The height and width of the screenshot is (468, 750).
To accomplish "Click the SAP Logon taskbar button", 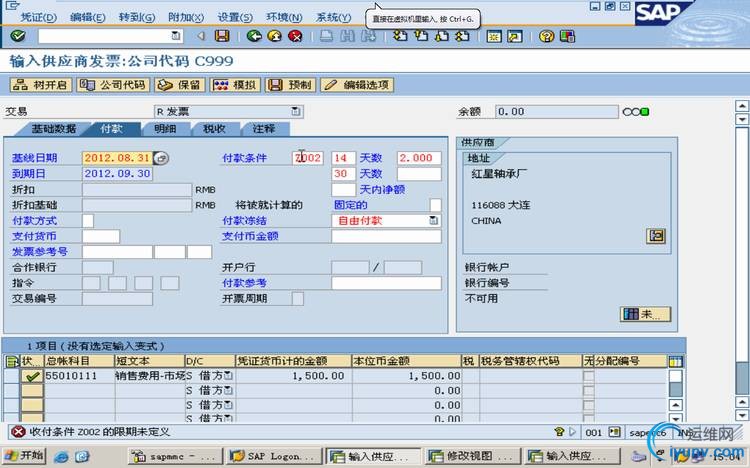I will pos(272,456).
